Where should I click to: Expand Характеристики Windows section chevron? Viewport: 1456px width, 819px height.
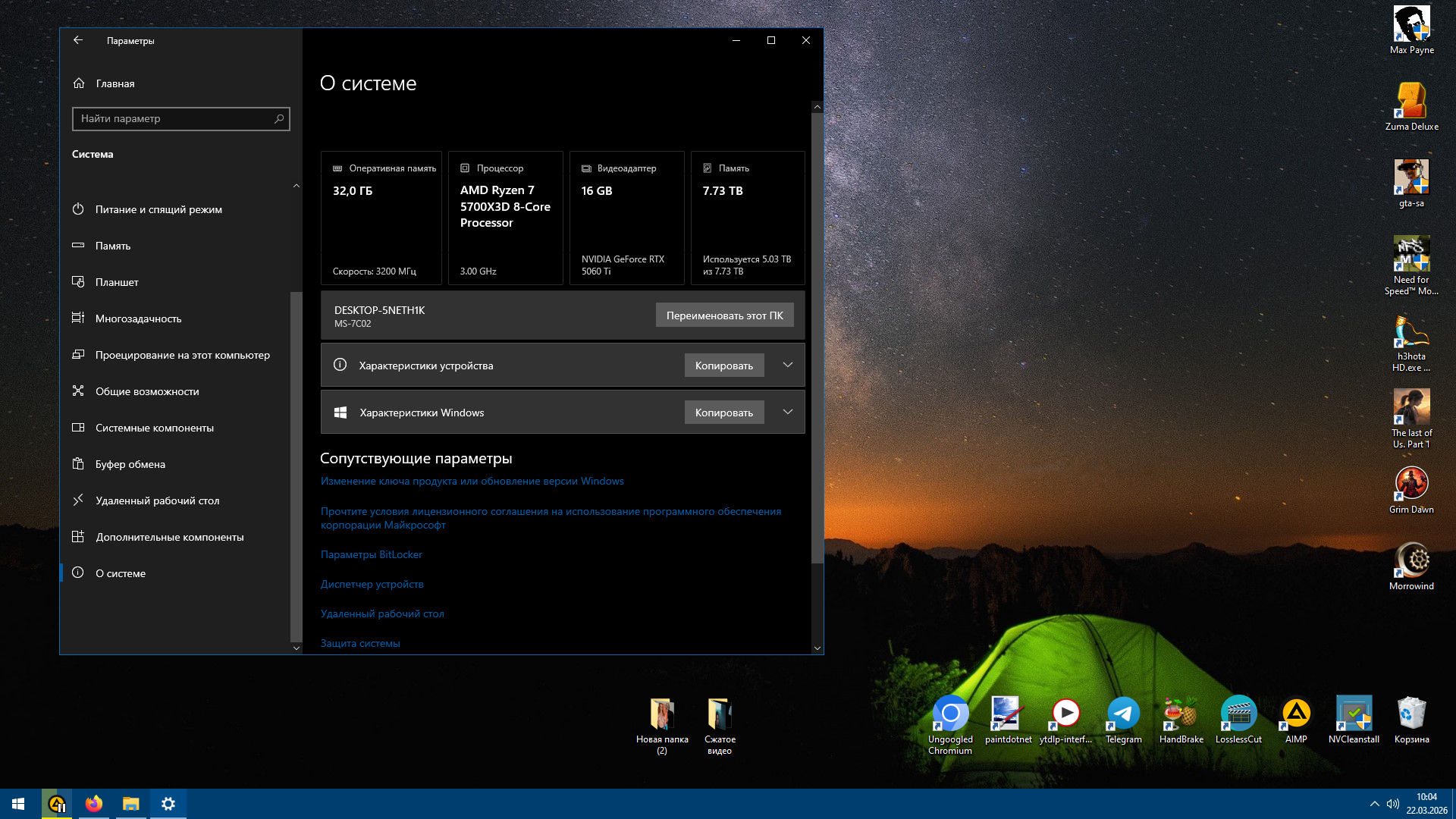(788, 412)
